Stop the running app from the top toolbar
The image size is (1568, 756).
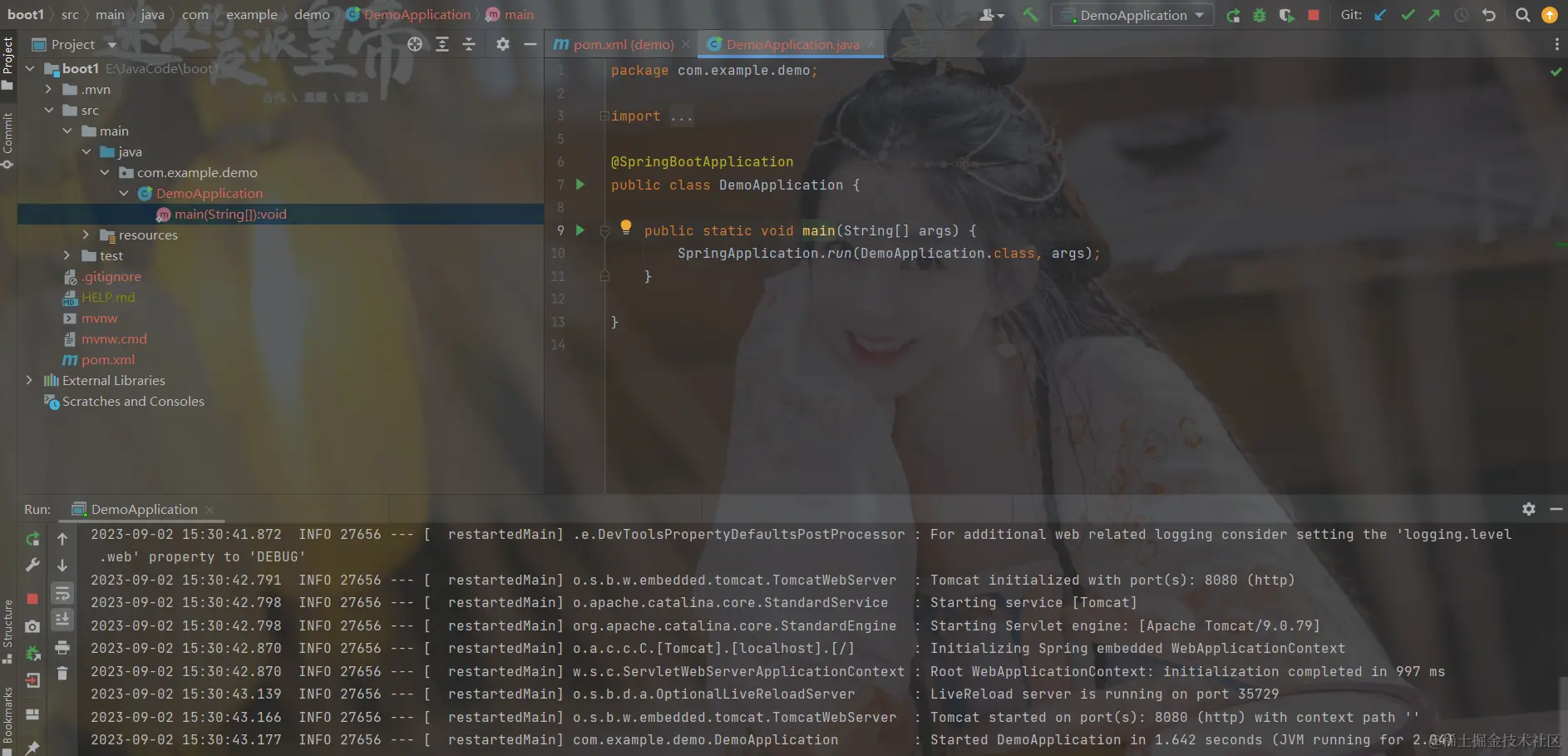tap(1314, 15)
